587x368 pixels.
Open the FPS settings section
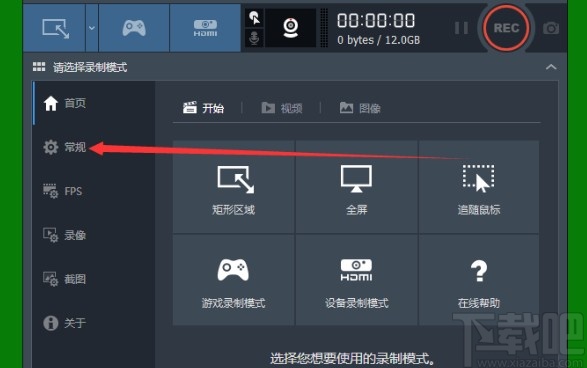(63, 191)
